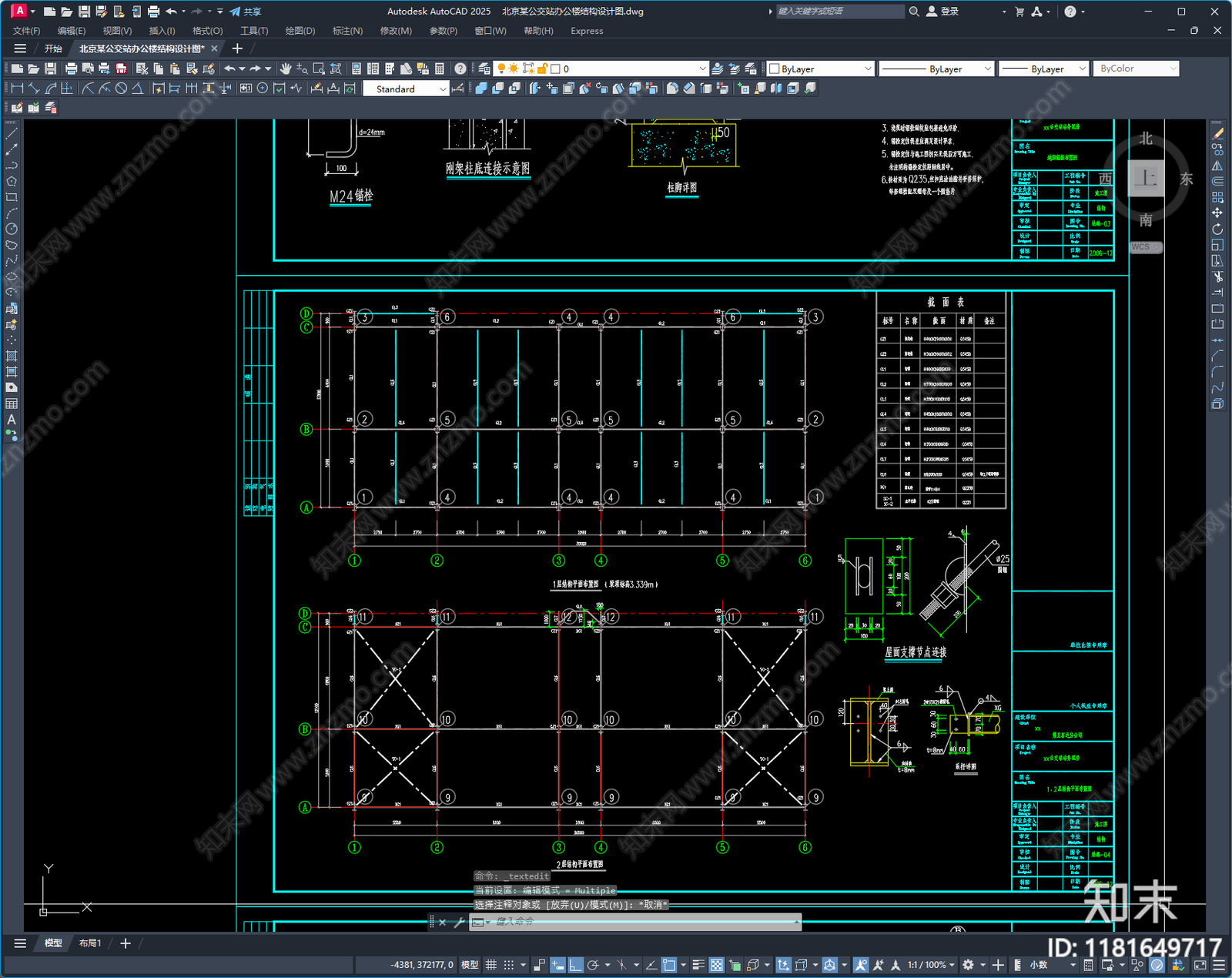The height and width of the screenshot is (978, 1232).
Task: Click the Plot printer icon in Quick Access
Action: tap(153, 12)
